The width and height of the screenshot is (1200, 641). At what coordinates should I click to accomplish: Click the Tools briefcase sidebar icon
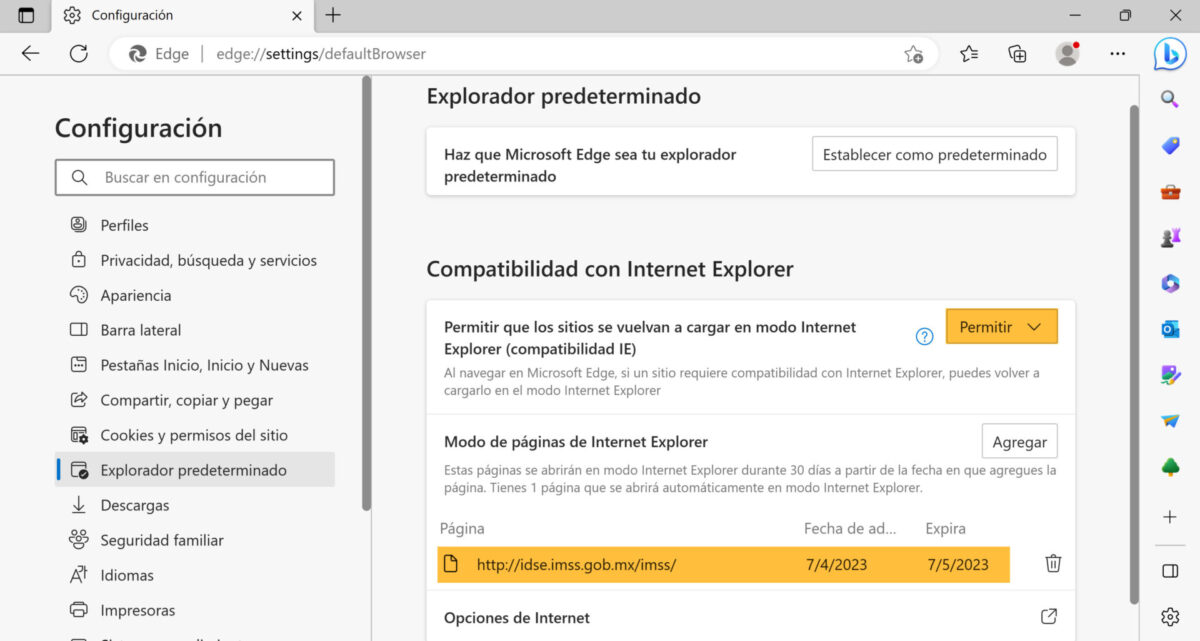click(x=1170, y=192)
